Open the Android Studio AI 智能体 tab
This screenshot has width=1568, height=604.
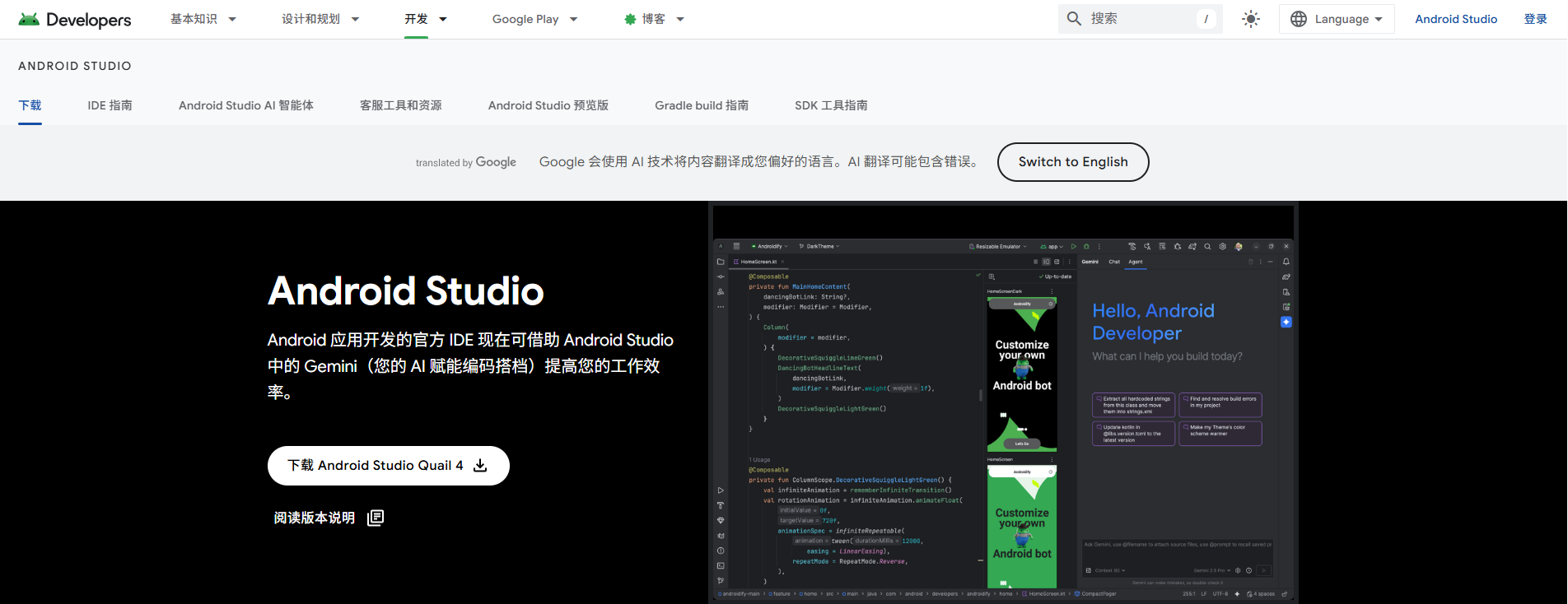coord(246,105)
